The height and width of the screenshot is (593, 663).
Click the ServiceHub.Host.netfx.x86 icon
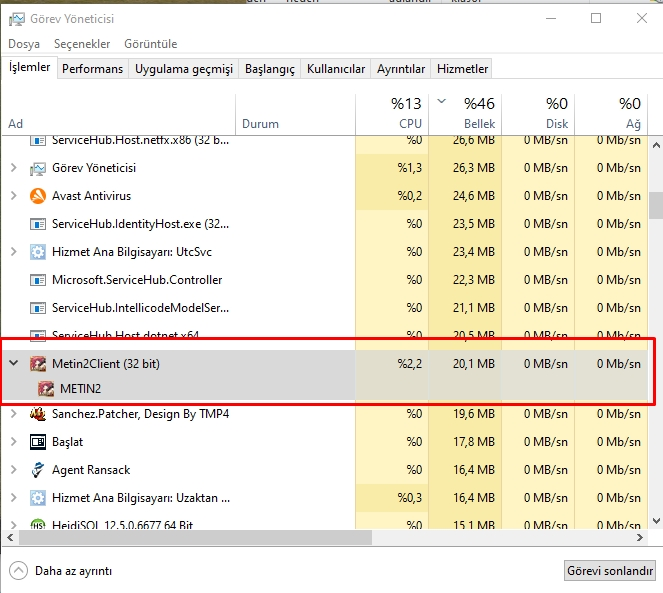click(38, 140)
